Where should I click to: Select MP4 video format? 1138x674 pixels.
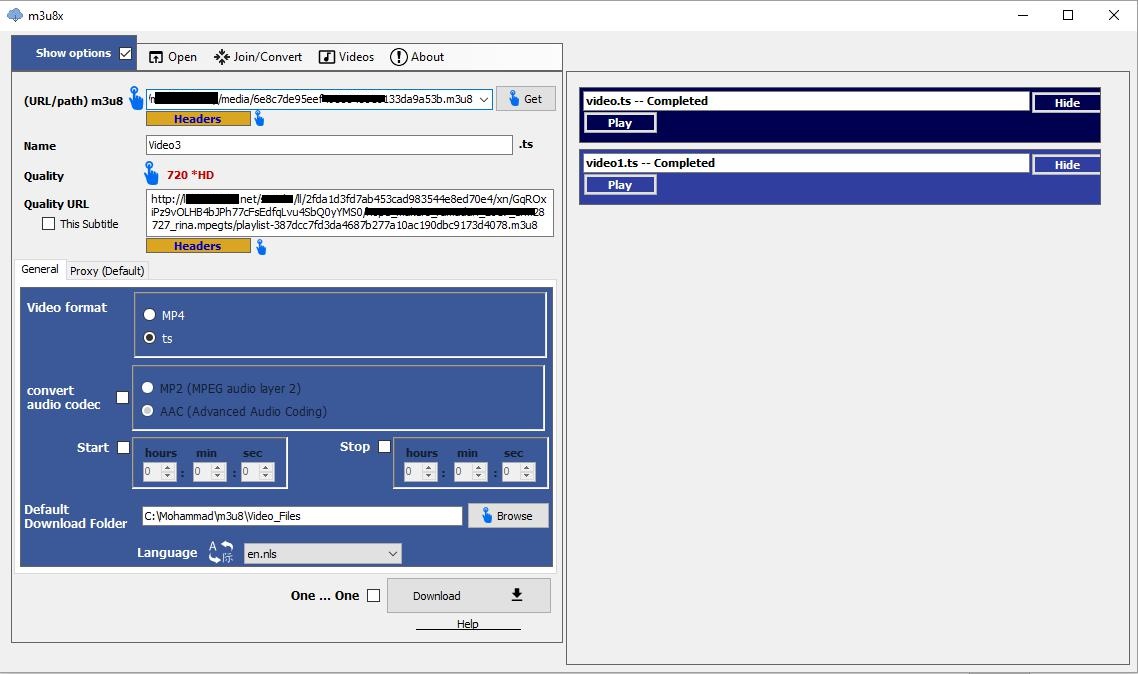[x=150, y=315]
